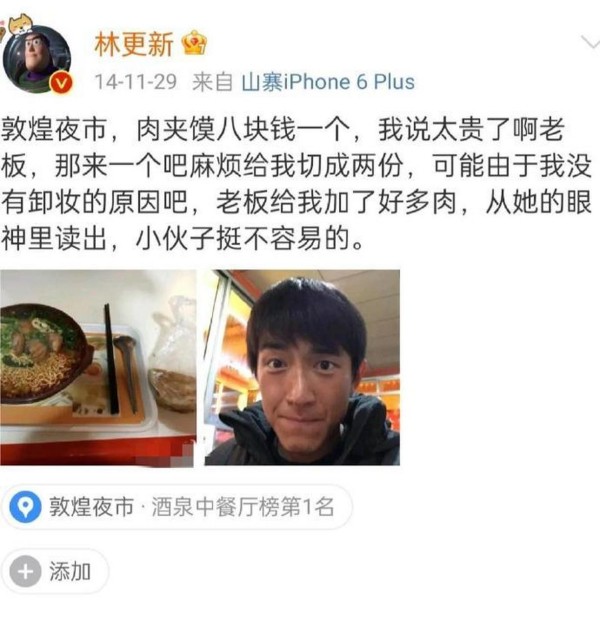The image size is (600, 626).
Task: Expand the chevron menu at post corner
Action: point(591,42)
